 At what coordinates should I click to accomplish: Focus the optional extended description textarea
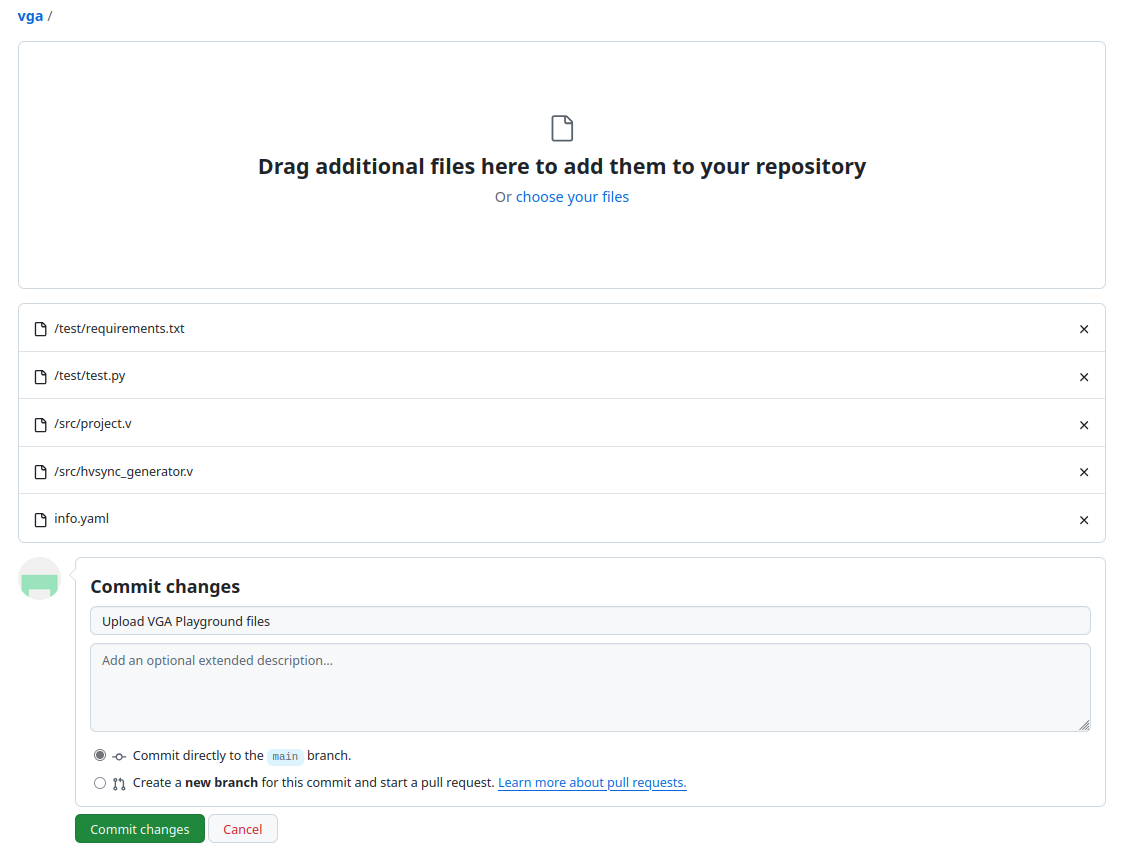click(590, 687)
